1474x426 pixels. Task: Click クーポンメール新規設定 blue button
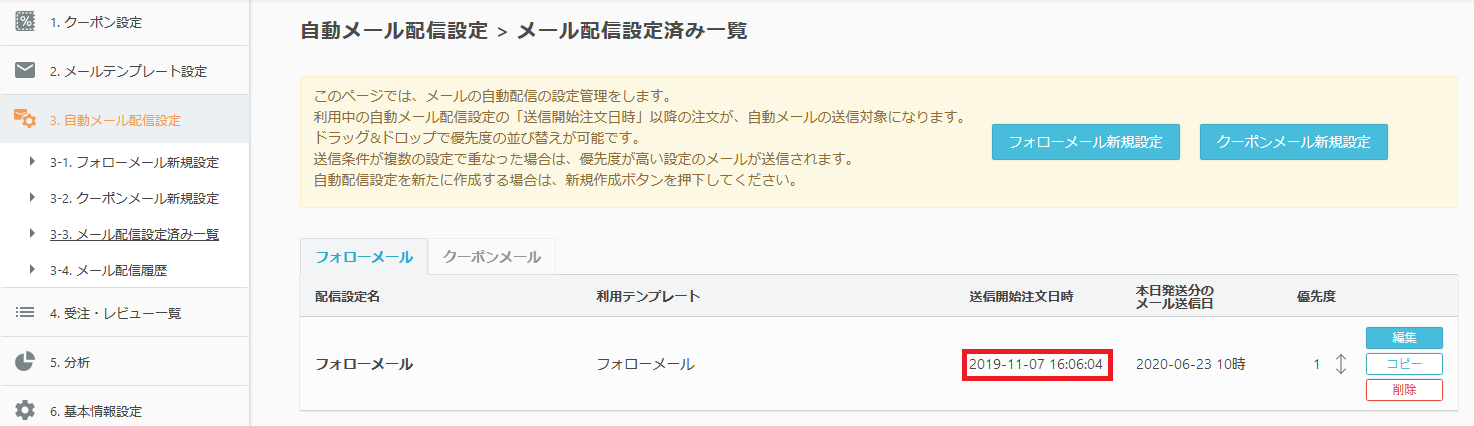click(x=1294, y=142)
